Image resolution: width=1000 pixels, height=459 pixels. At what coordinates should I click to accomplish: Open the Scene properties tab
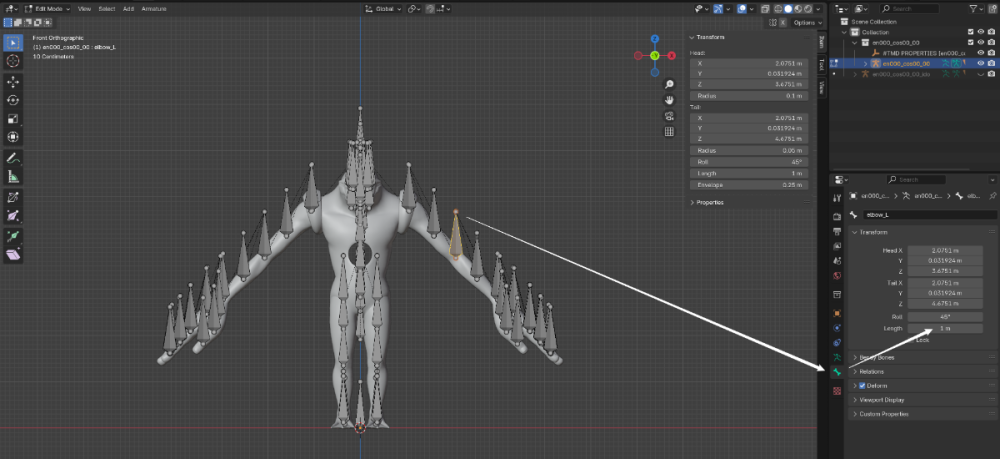pyautogui.click(x=837, y=261)
